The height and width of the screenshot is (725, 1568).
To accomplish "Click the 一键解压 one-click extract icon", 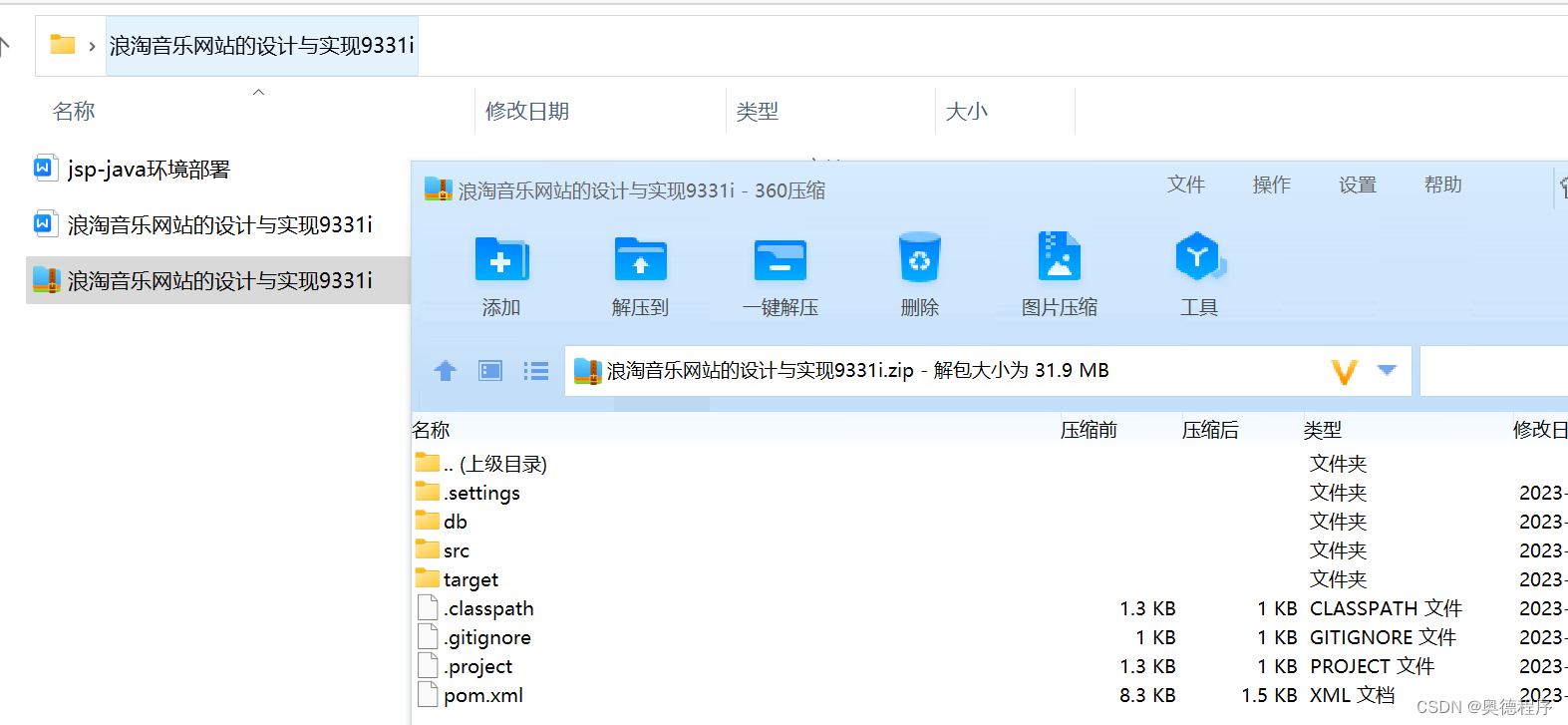I will pos(780,260).
